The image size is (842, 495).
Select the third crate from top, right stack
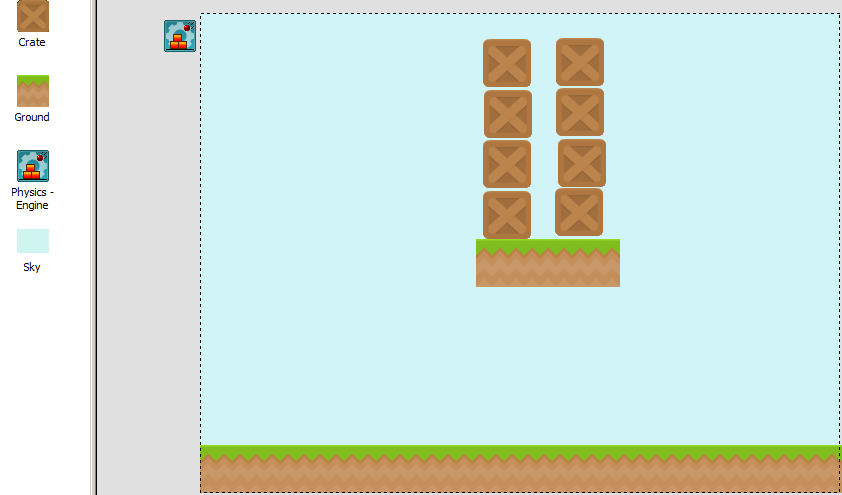click(582, 163)
